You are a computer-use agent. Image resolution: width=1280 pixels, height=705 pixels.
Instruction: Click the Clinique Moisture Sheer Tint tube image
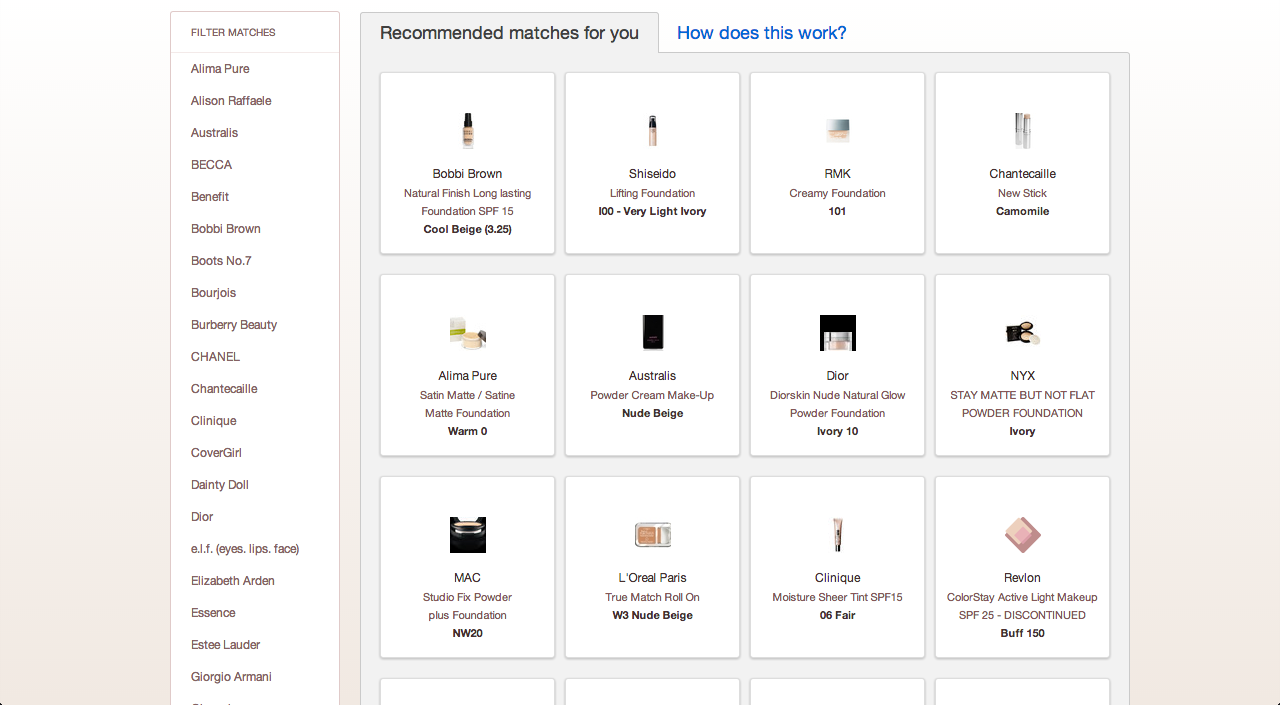837,535
